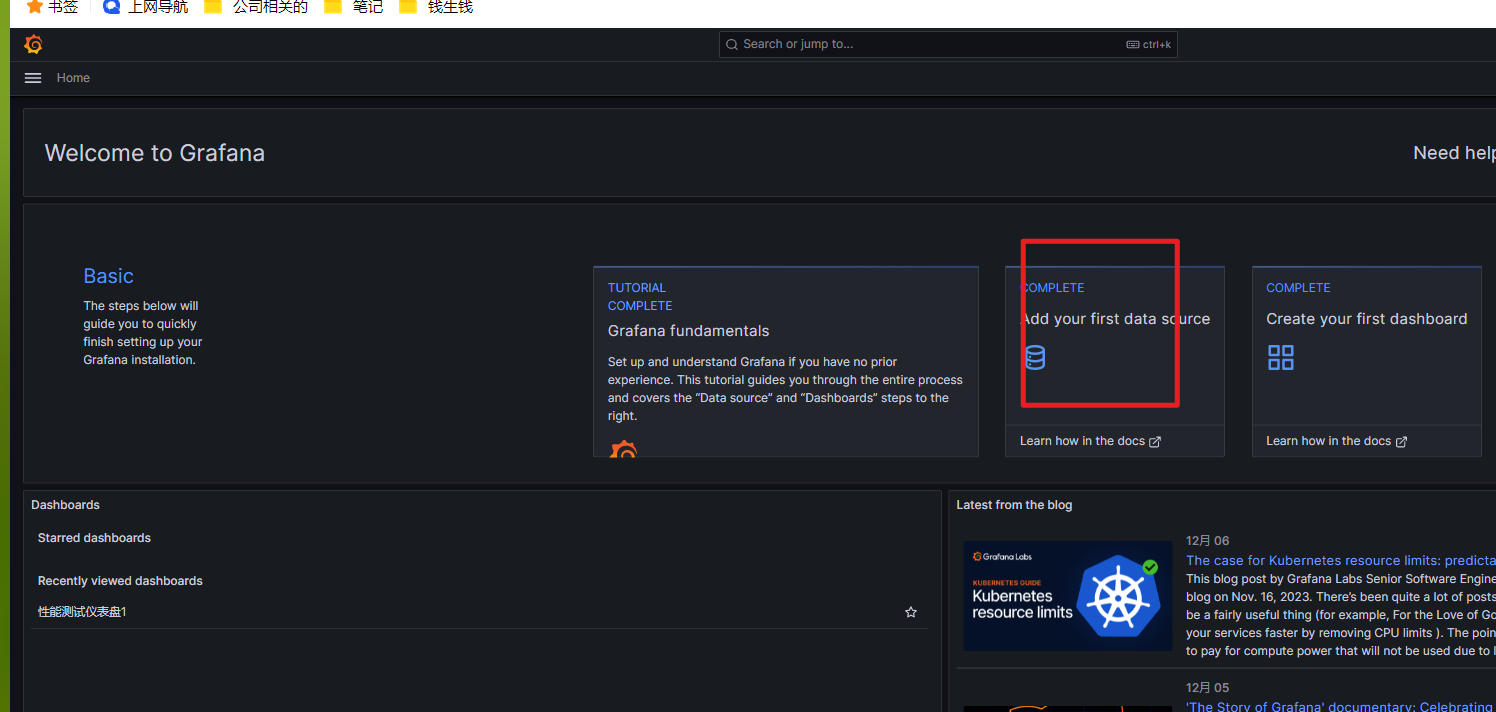
Task: Click external link icon under dashboard card
Action: 1401,442
